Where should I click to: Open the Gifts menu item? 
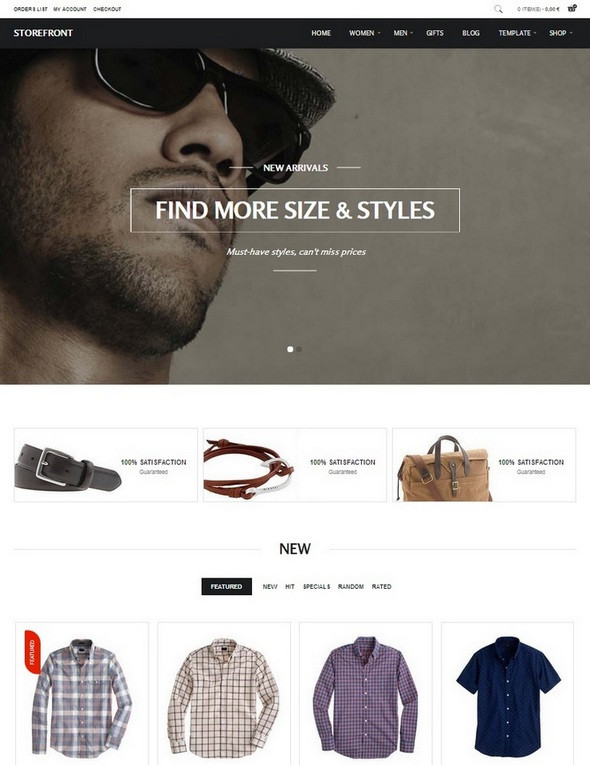tap(435, 33)
